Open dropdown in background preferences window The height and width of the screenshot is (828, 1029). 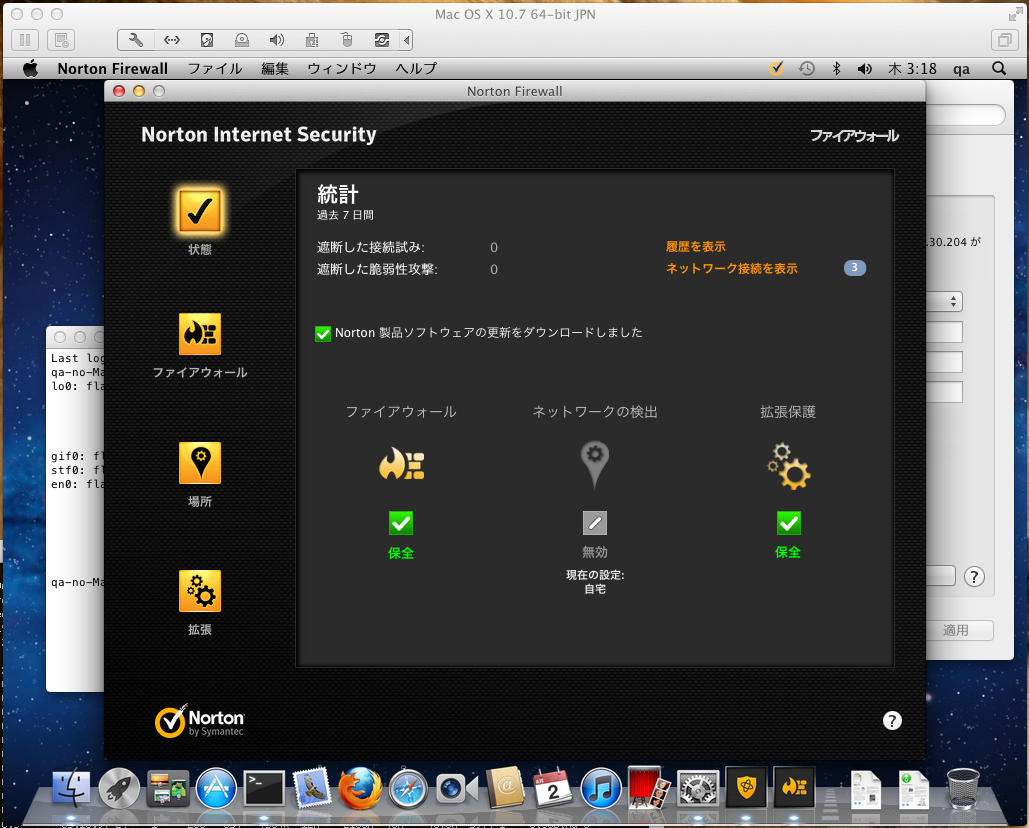953,301
